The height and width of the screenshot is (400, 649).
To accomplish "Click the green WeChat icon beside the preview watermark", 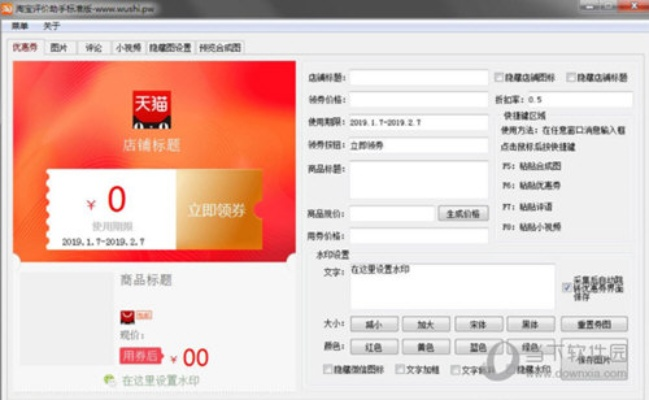I will click(110, 379).
